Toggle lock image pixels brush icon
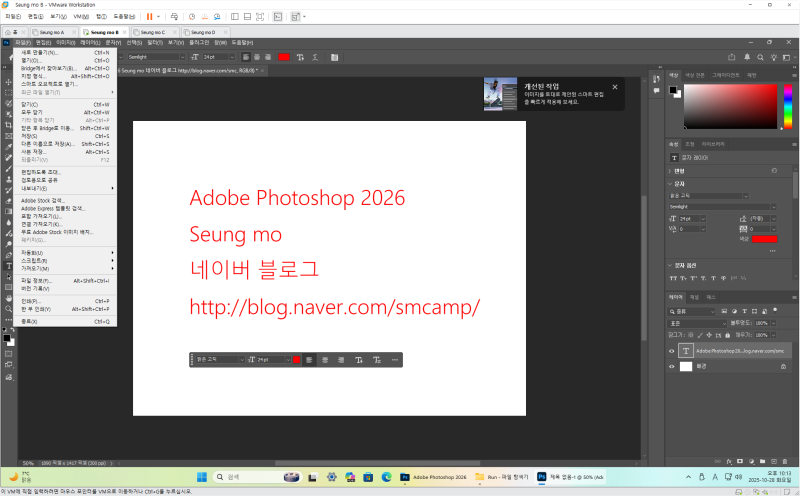 point(700,335)
